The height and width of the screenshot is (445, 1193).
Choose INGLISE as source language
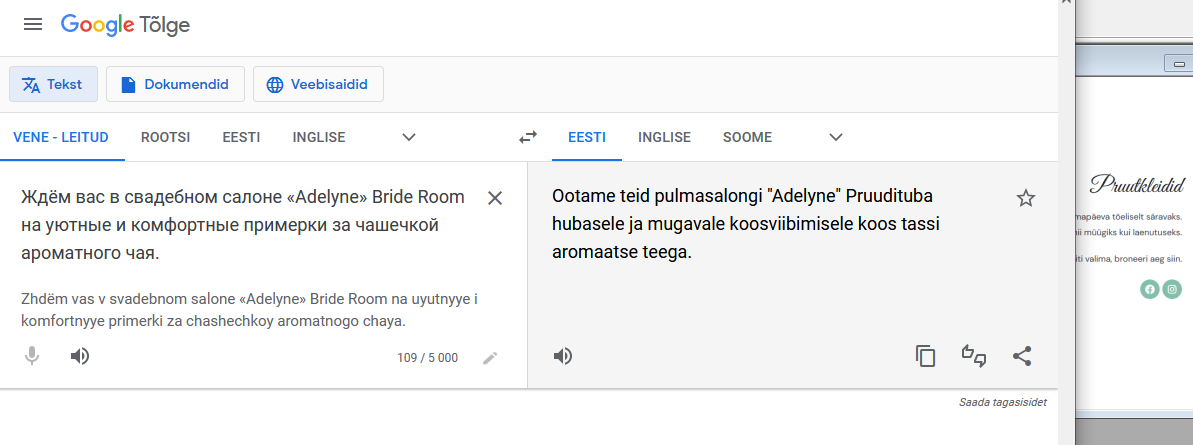[319, 138]
